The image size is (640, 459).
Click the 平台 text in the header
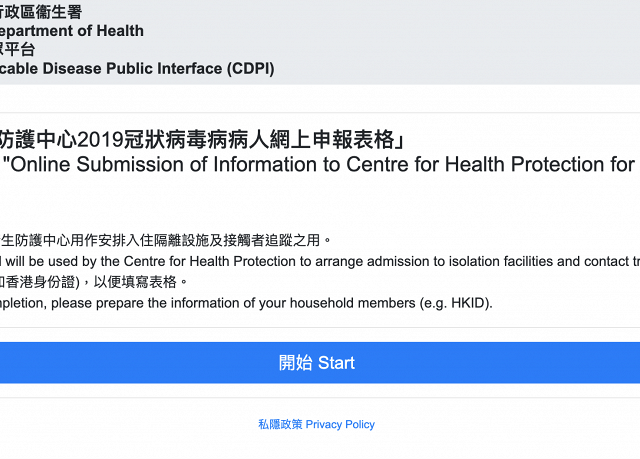tap(25, 49)
